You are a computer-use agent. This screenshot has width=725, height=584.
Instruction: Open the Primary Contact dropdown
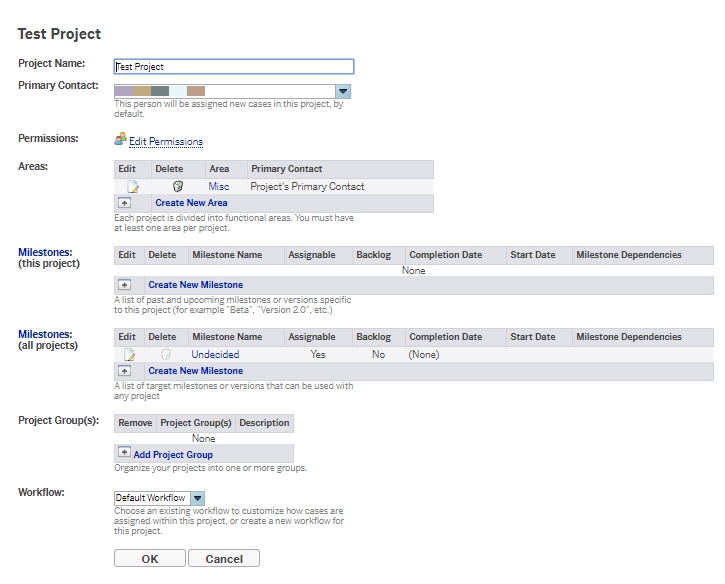click(342, 91)
